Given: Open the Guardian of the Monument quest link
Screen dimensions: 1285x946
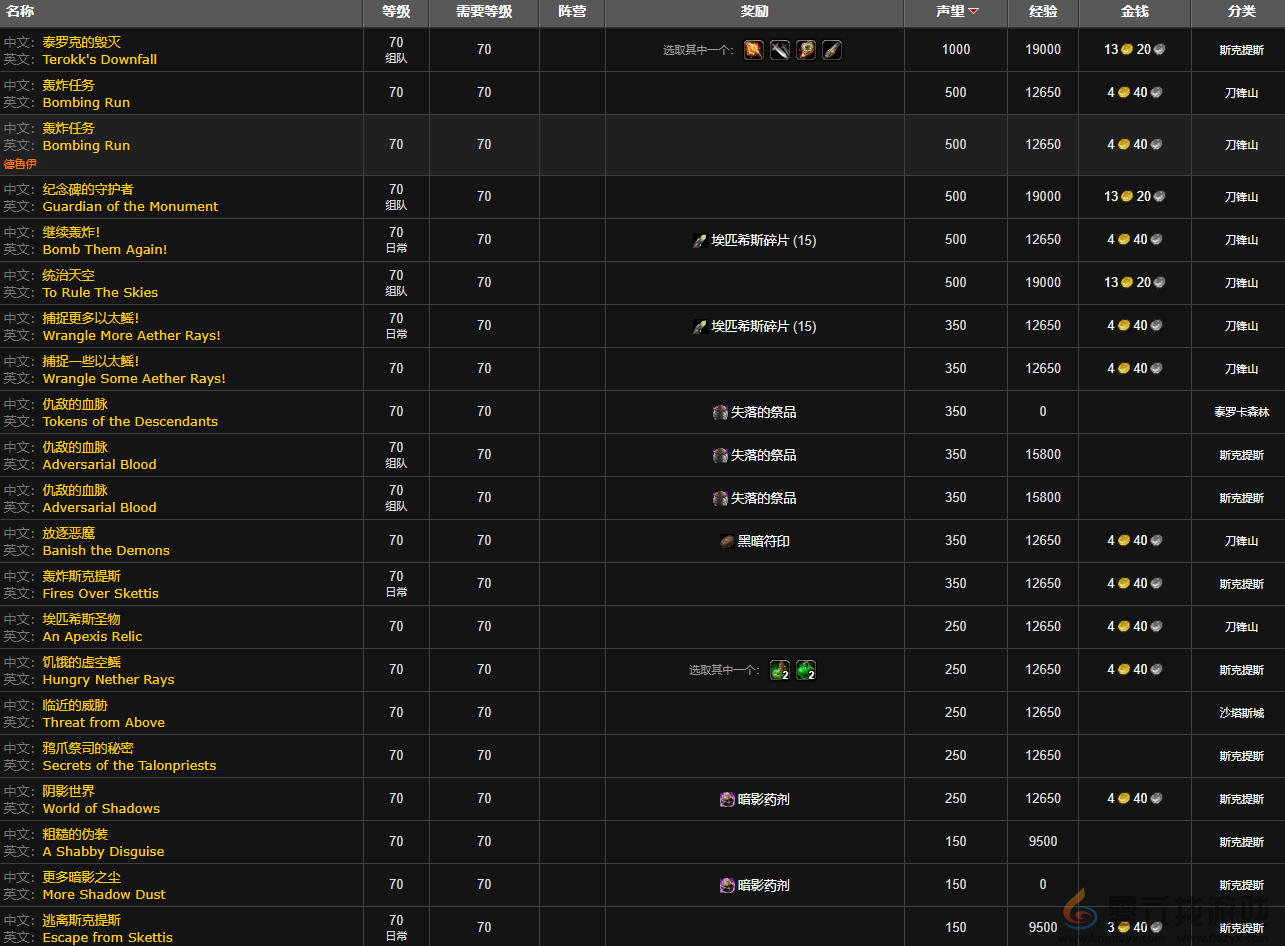Looking at the screenshot, I should (130, 206).
